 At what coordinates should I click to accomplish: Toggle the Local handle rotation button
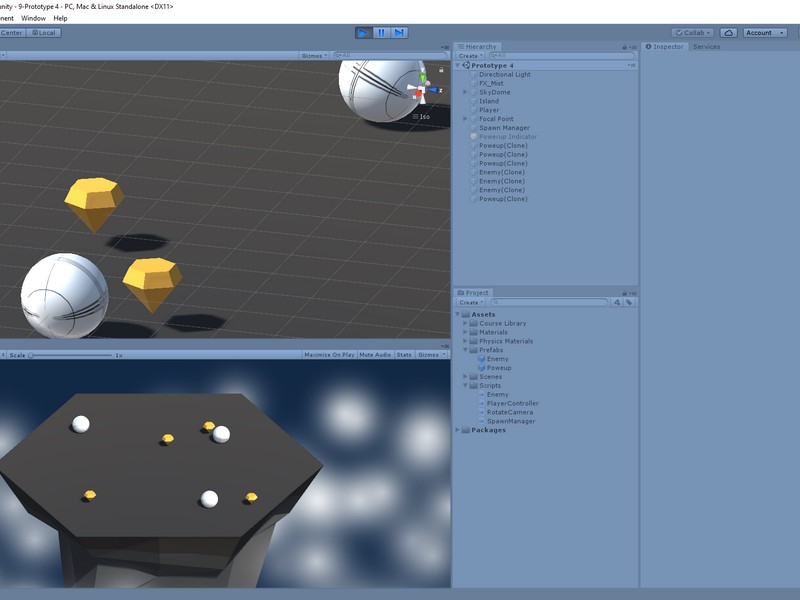[43, 33]
